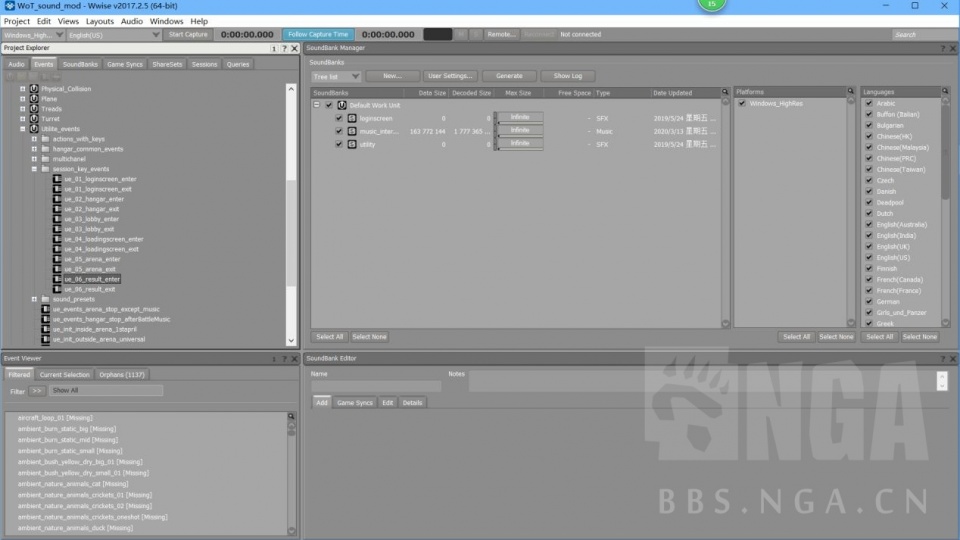
Task: Open the Orphans (1137) tab
Action: [x=122, y=375]
